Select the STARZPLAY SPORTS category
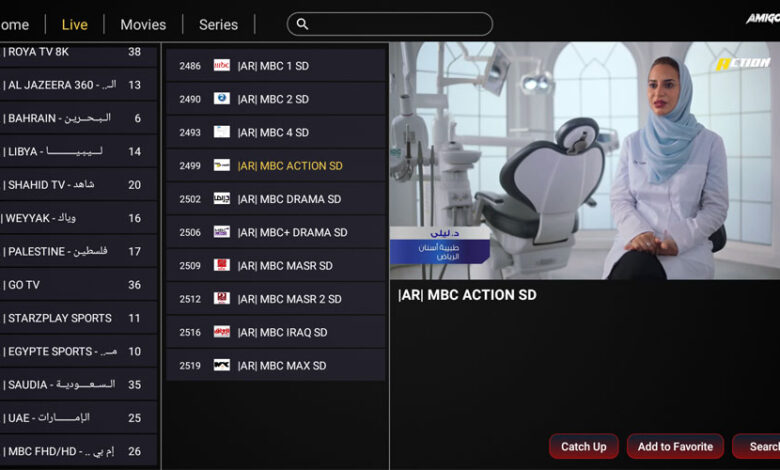This screenshot has height=470, width=780. click(78, 318)
